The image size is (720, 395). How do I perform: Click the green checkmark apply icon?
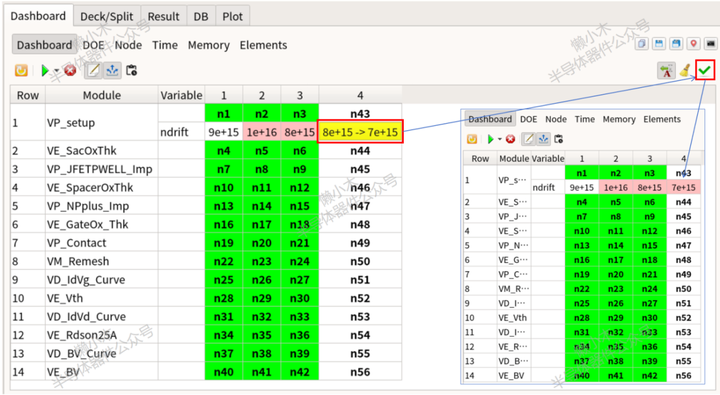click(x=705, y=70)
